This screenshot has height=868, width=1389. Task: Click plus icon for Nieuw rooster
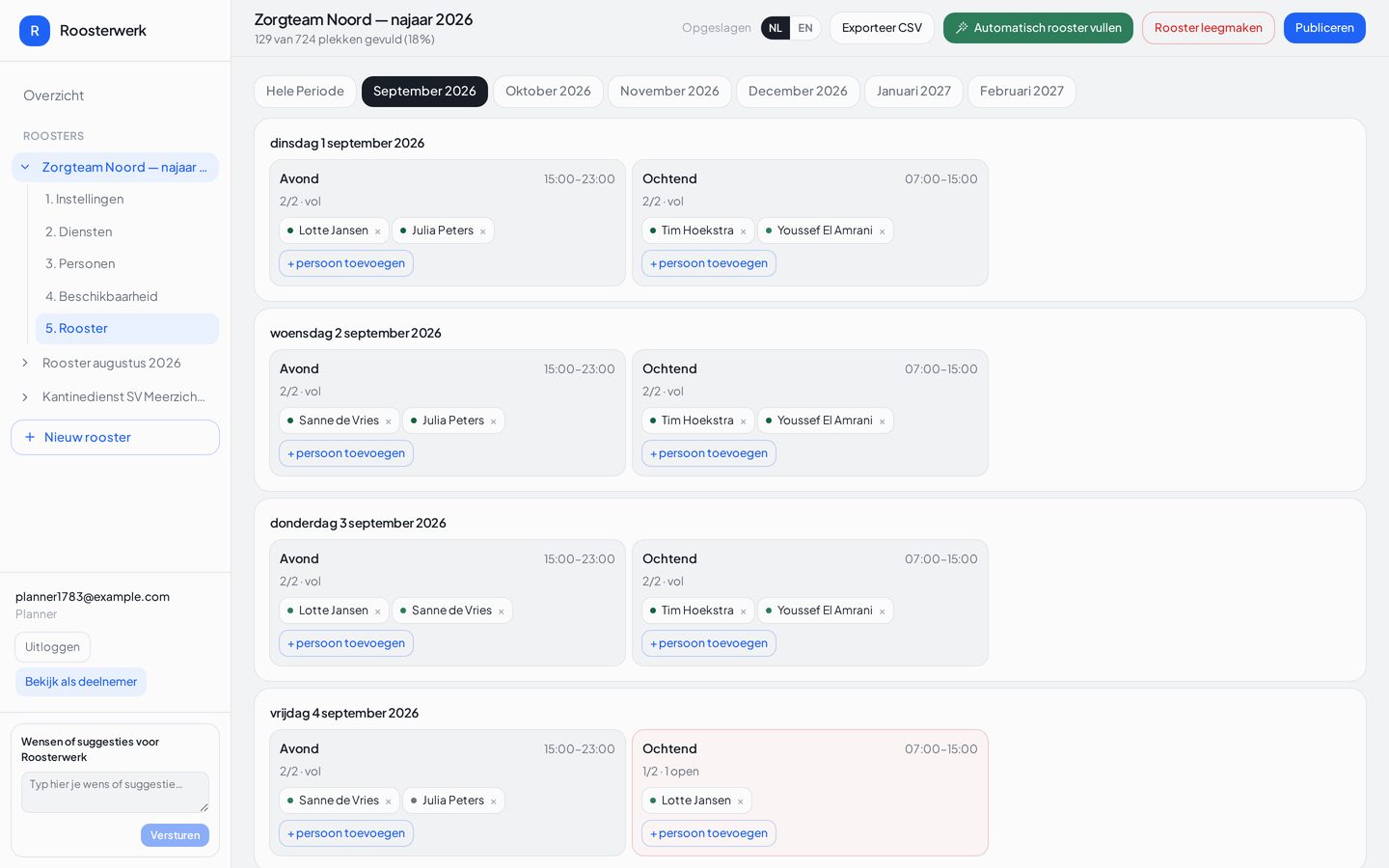[x=30, y=437]
